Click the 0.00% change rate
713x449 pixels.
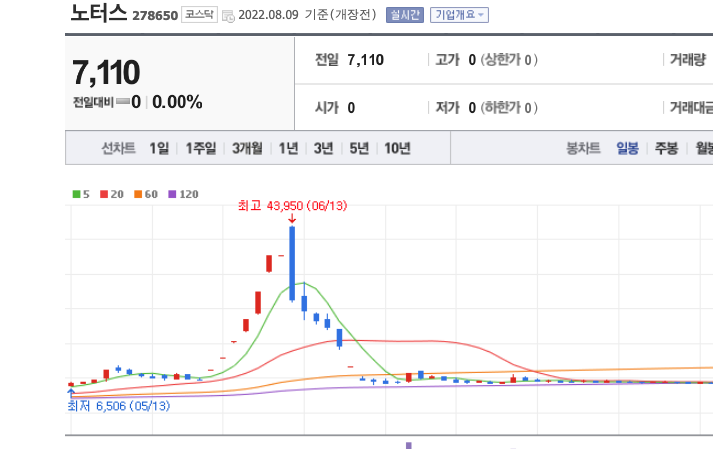(177, 102)
